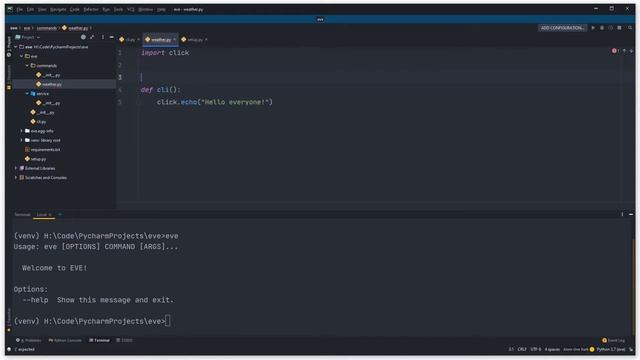
Task: Expand the venv library root folder
Action: [21, 140]
